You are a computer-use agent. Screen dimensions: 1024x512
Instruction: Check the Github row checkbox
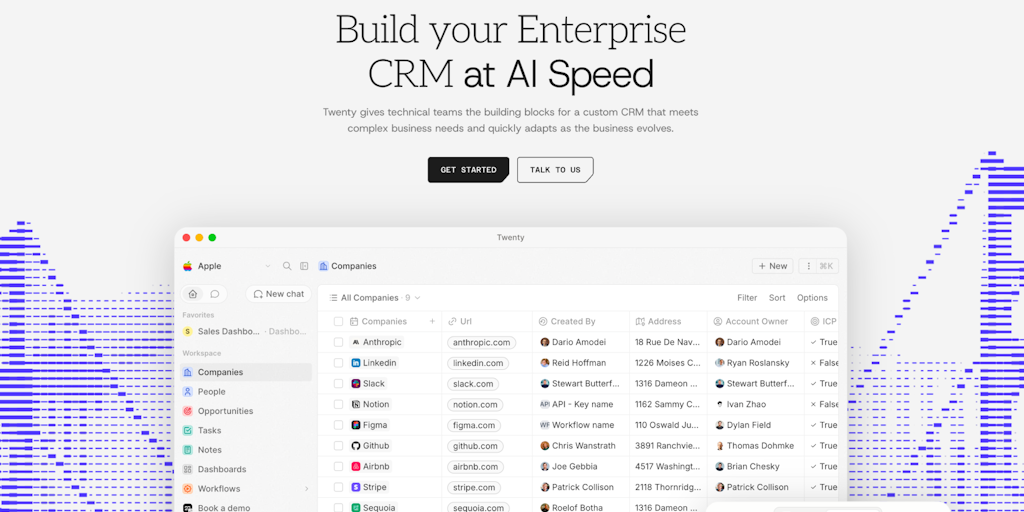click(x=338, y=445)
